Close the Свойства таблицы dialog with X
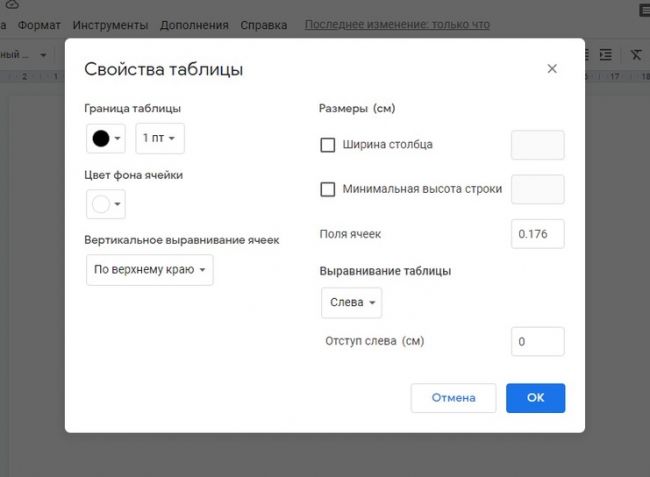The image size is (650, 477). click(552, 69)
